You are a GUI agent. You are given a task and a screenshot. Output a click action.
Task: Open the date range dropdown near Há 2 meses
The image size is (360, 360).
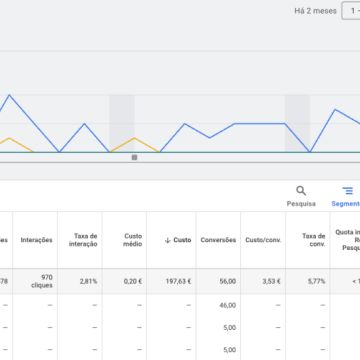coord(351,11)
